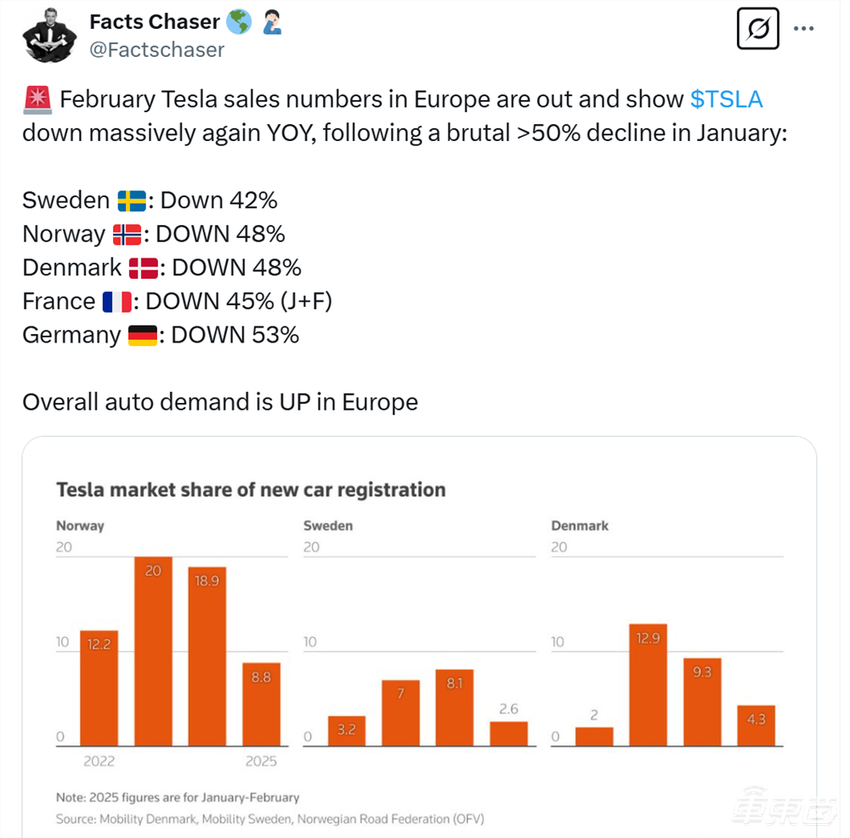850x838 pixels.
Task: Open the $TSLA cashtag link
Action: [x=727, y=99]
